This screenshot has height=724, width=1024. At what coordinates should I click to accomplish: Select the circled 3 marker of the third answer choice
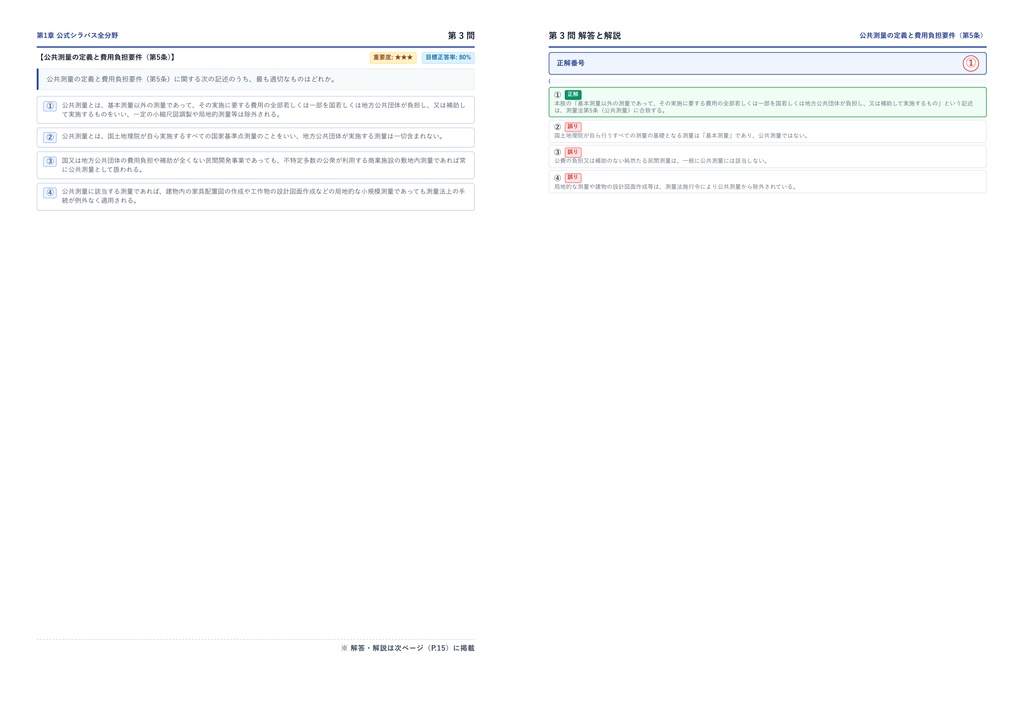(x=50, y=161)
